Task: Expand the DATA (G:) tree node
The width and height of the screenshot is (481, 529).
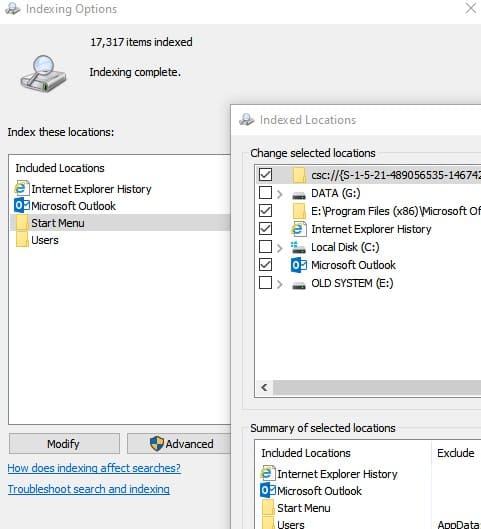Action: [x=279, y=194]
